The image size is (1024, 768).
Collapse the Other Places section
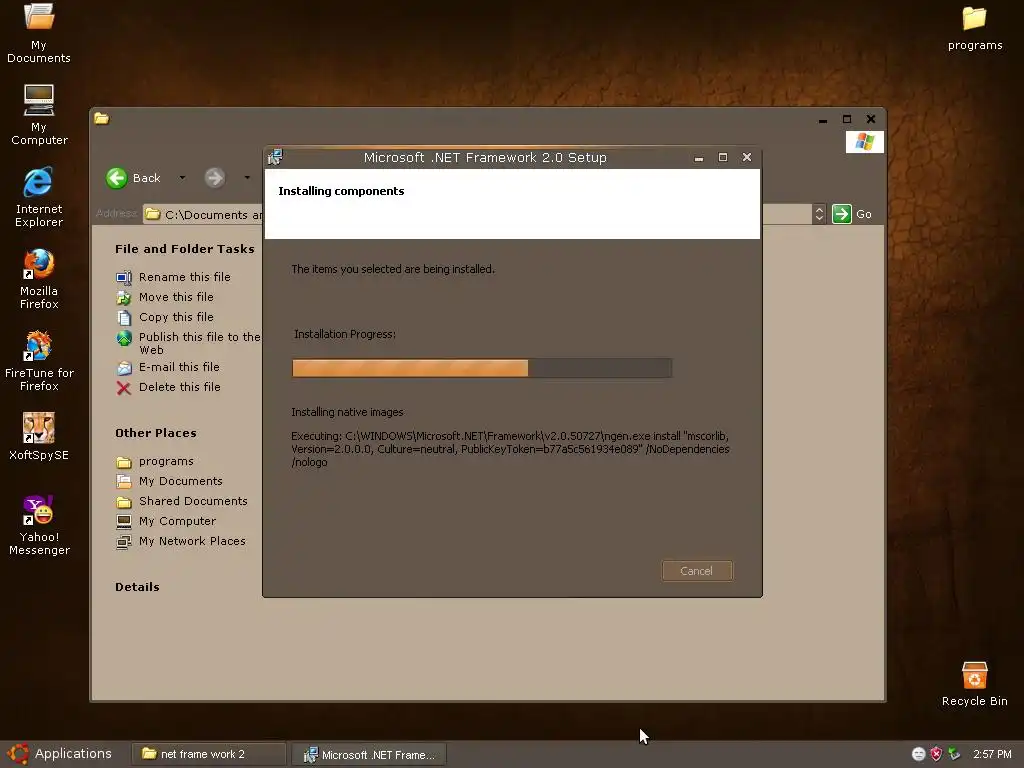tap(155, 433)
